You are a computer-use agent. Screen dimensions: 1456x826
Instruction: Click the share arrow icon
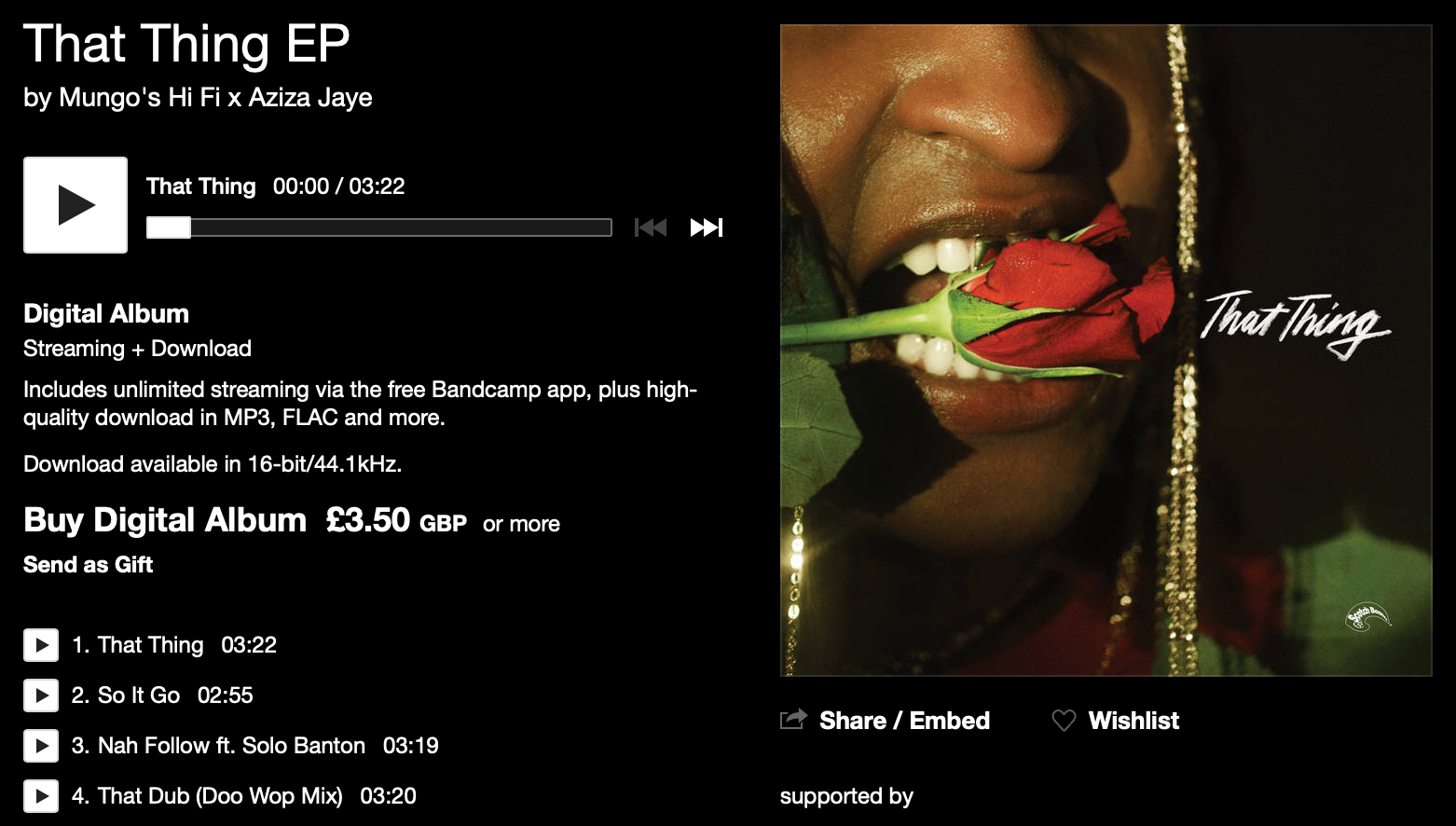[793, 720]
